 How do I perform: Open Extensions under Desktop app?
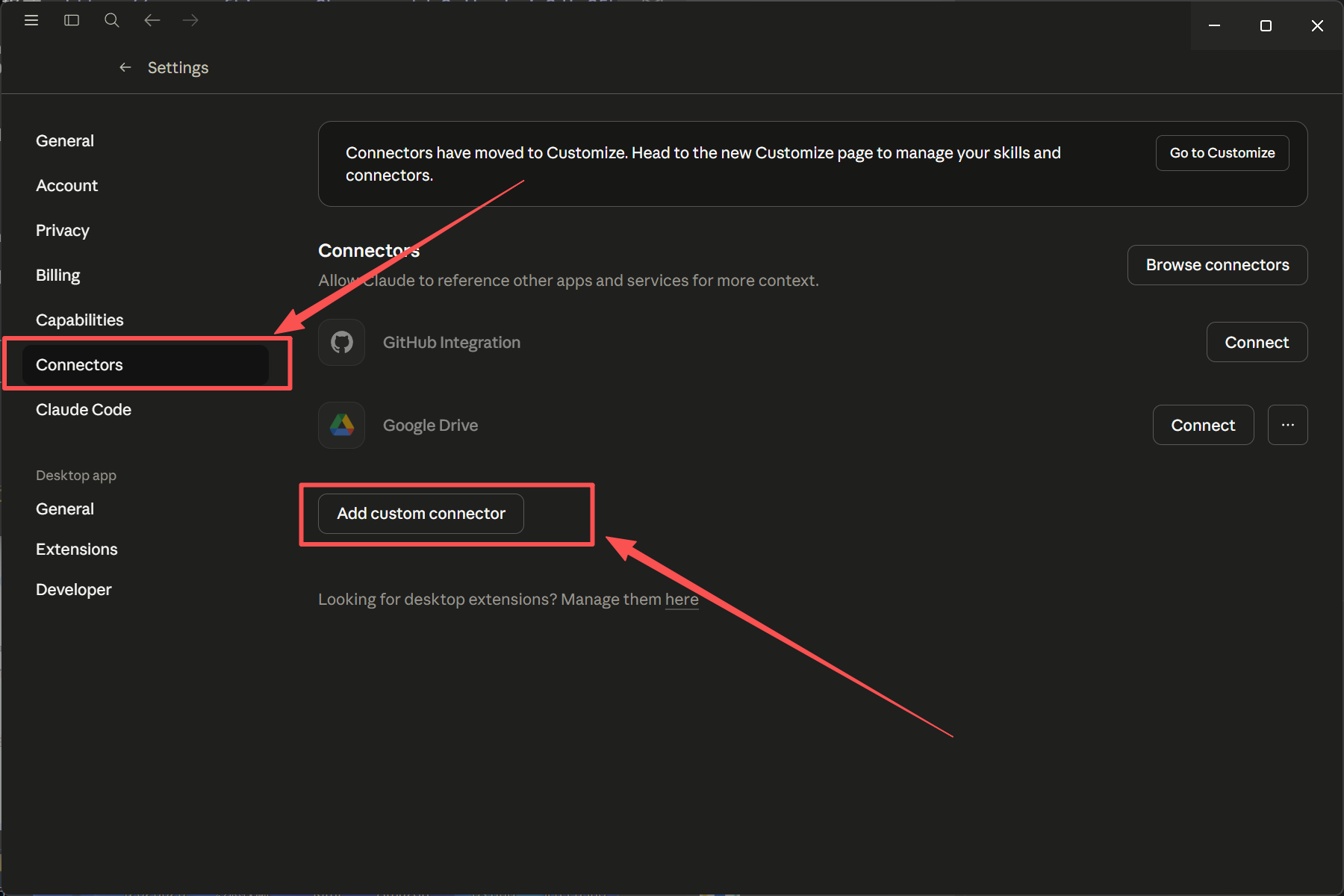pyautogui.click(x=77, y=550)
